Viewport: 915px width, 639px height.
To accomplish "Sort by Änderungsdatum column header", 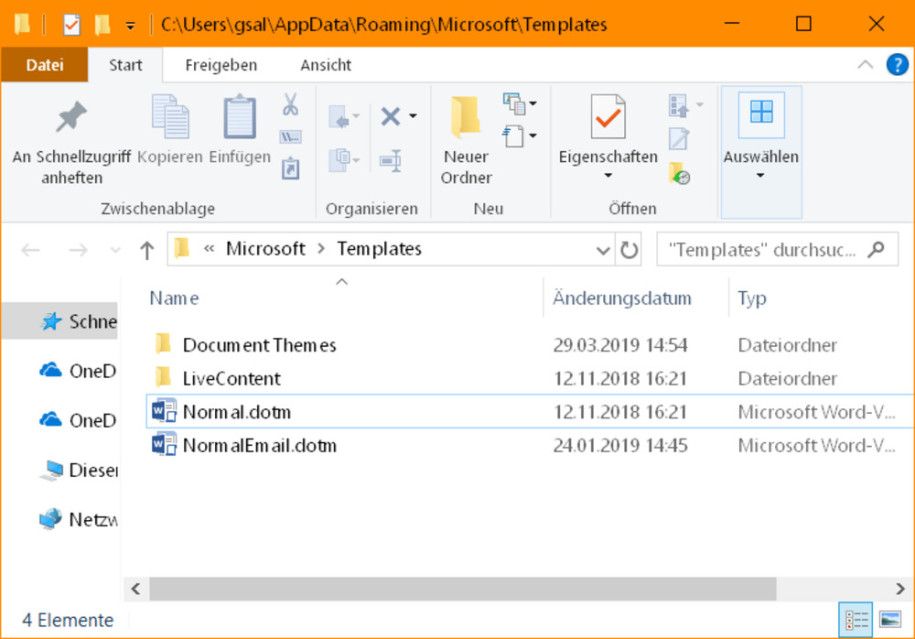I will 622,298.
